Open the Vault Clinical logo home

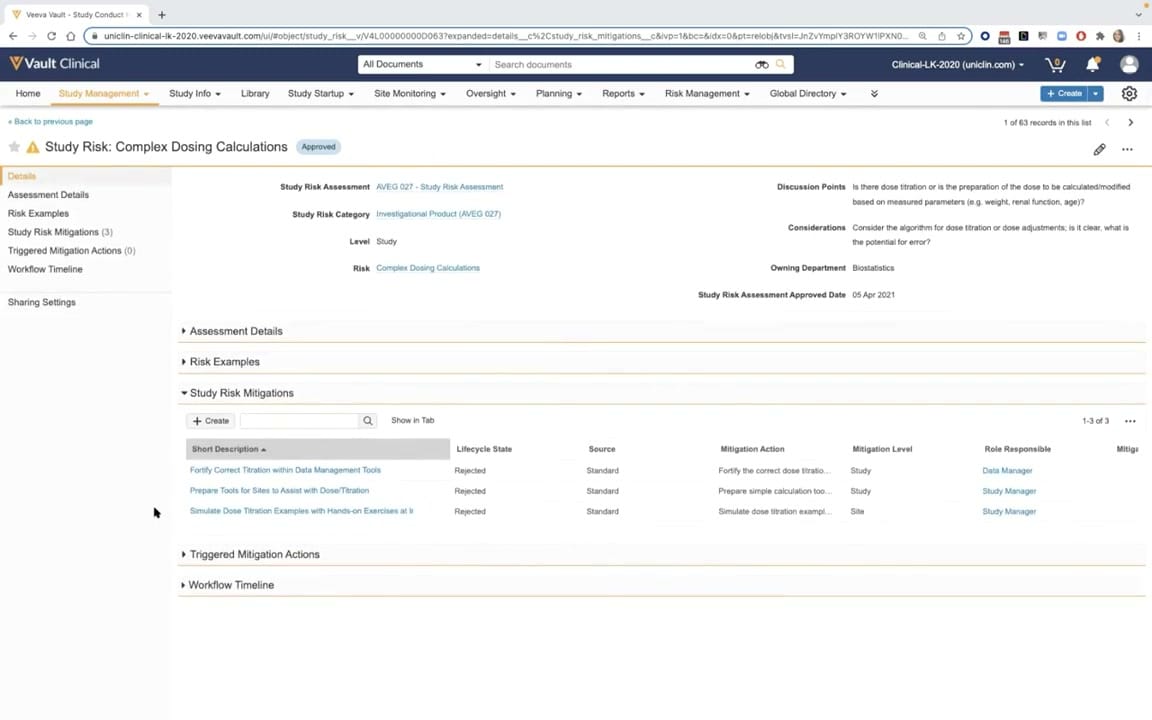(54, 64)
